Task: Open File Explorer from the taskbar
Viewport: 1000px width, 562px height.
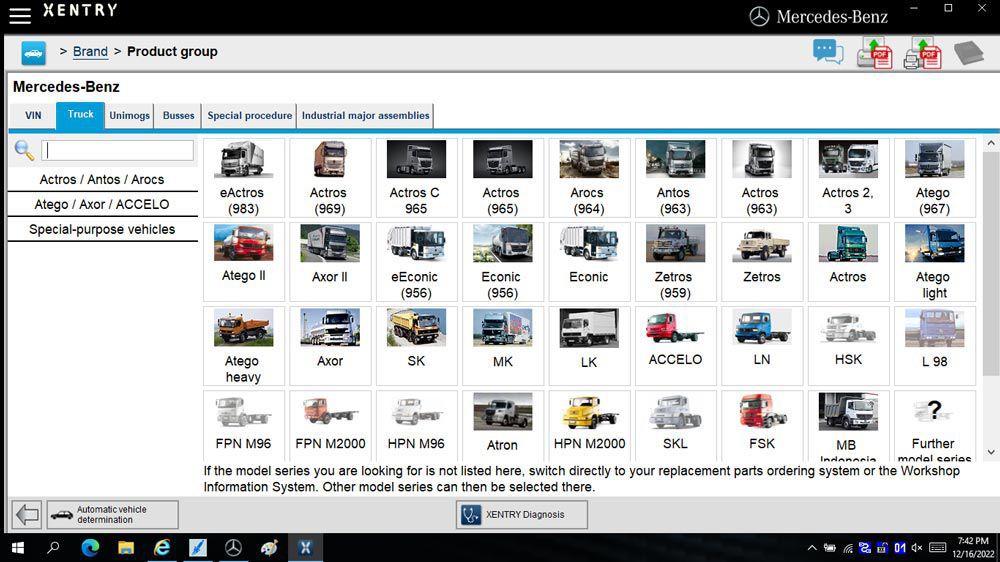Action: tap(126, 548)
